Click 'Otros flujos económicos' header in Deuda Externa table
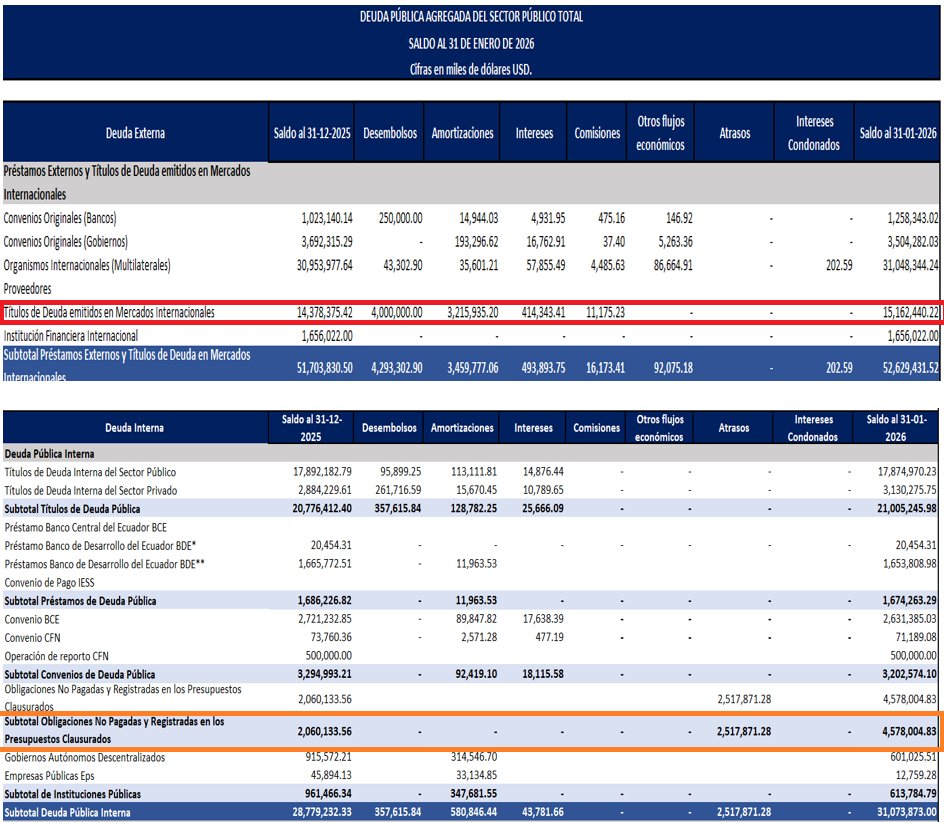 pos(660,133)
